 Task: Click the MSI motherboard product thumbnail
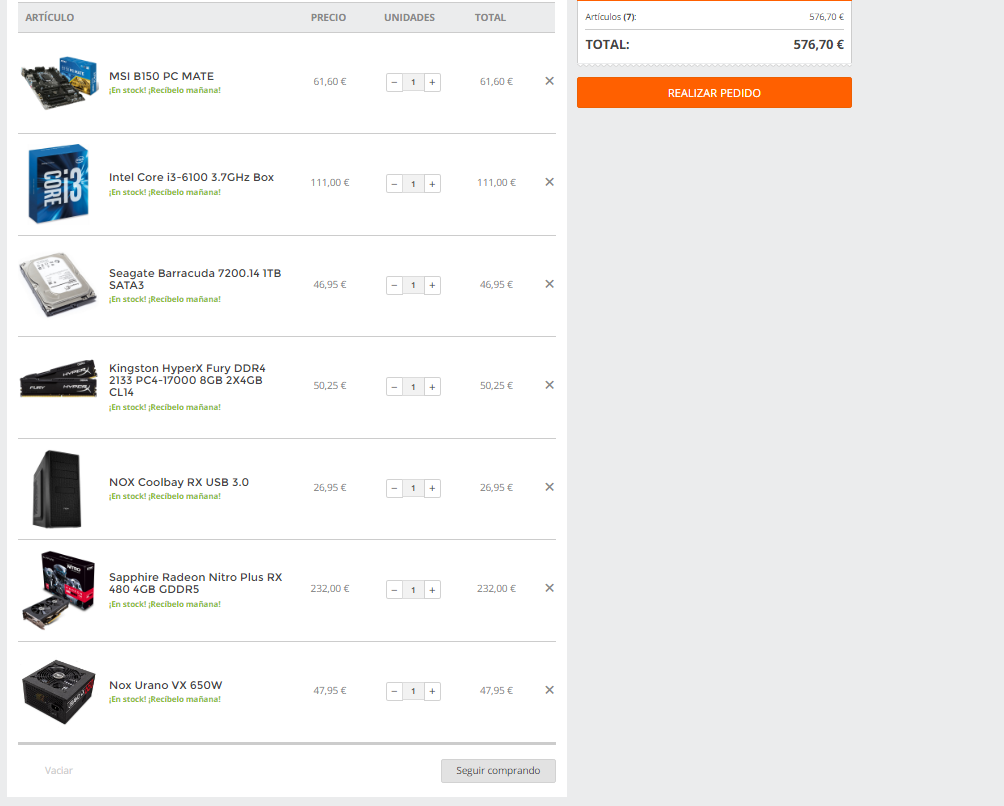click(59, 83)
